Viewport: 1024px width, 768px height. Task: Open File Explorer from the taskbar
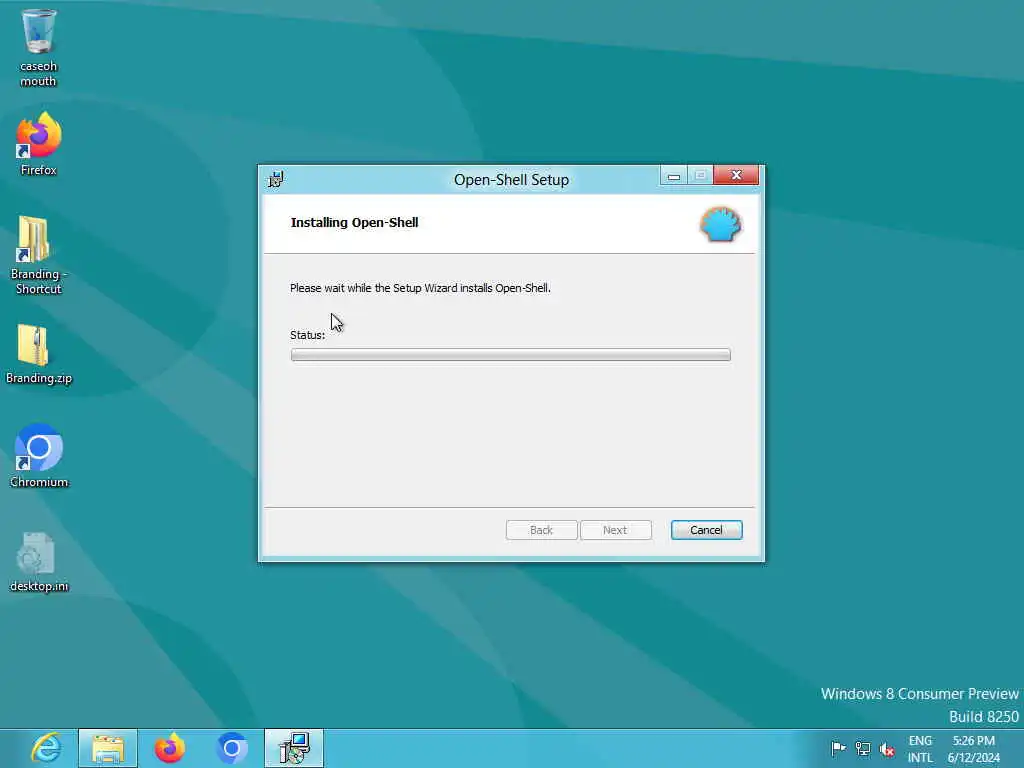[x=108, y=748]
